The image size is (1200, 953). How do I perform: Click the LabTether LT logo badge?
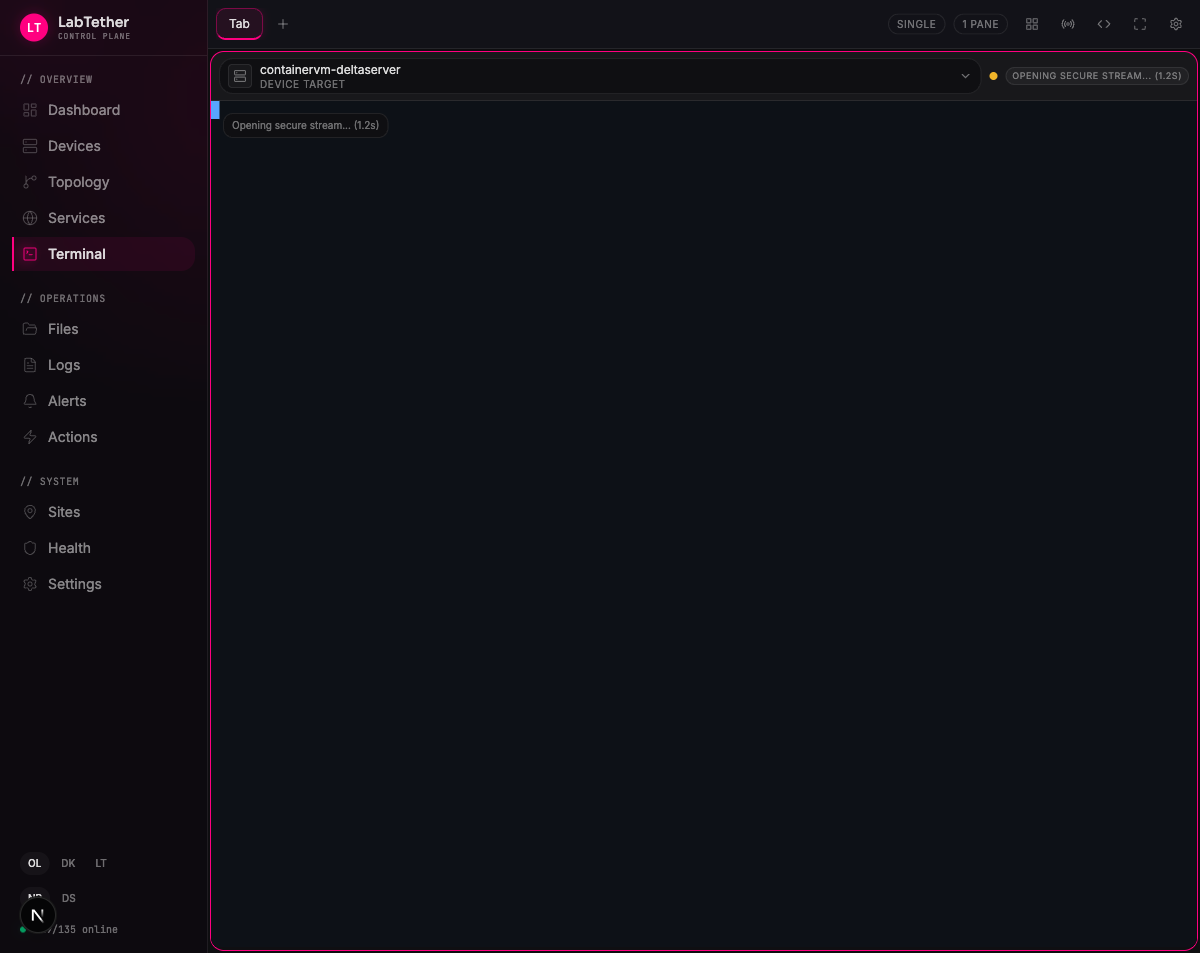[x=34, y=27]
